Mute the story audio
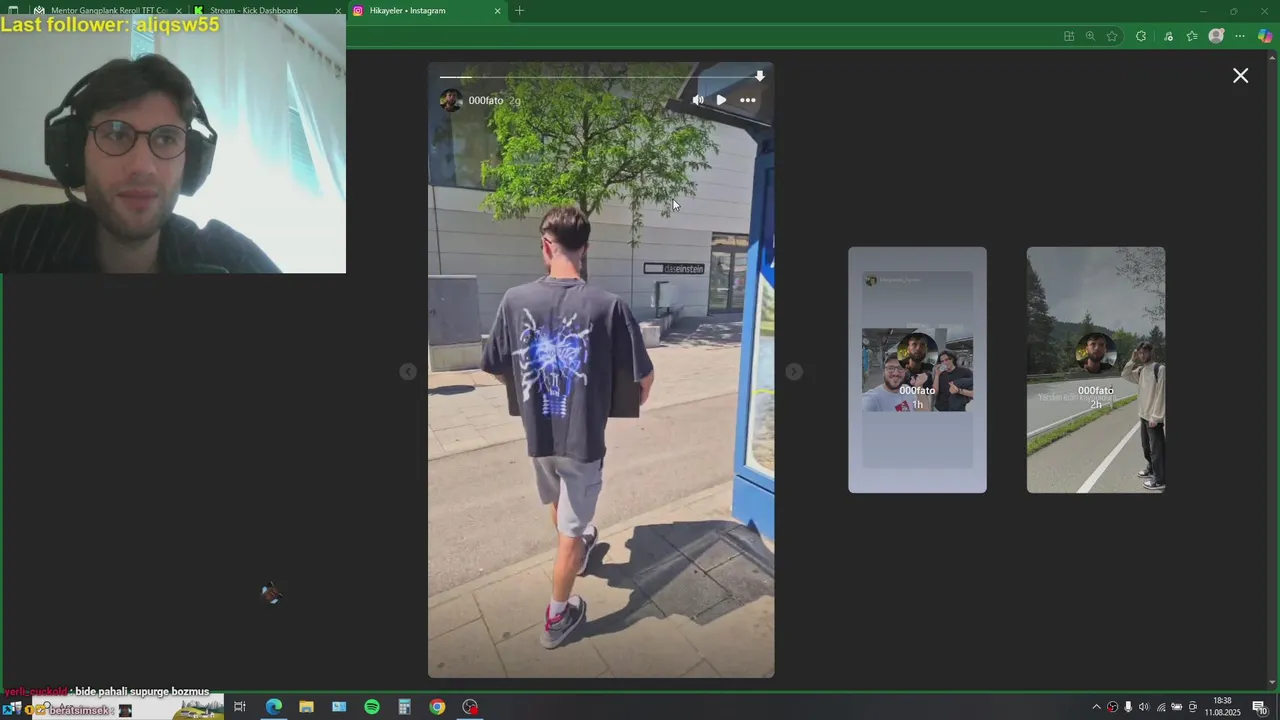 (x=698, y=100)
